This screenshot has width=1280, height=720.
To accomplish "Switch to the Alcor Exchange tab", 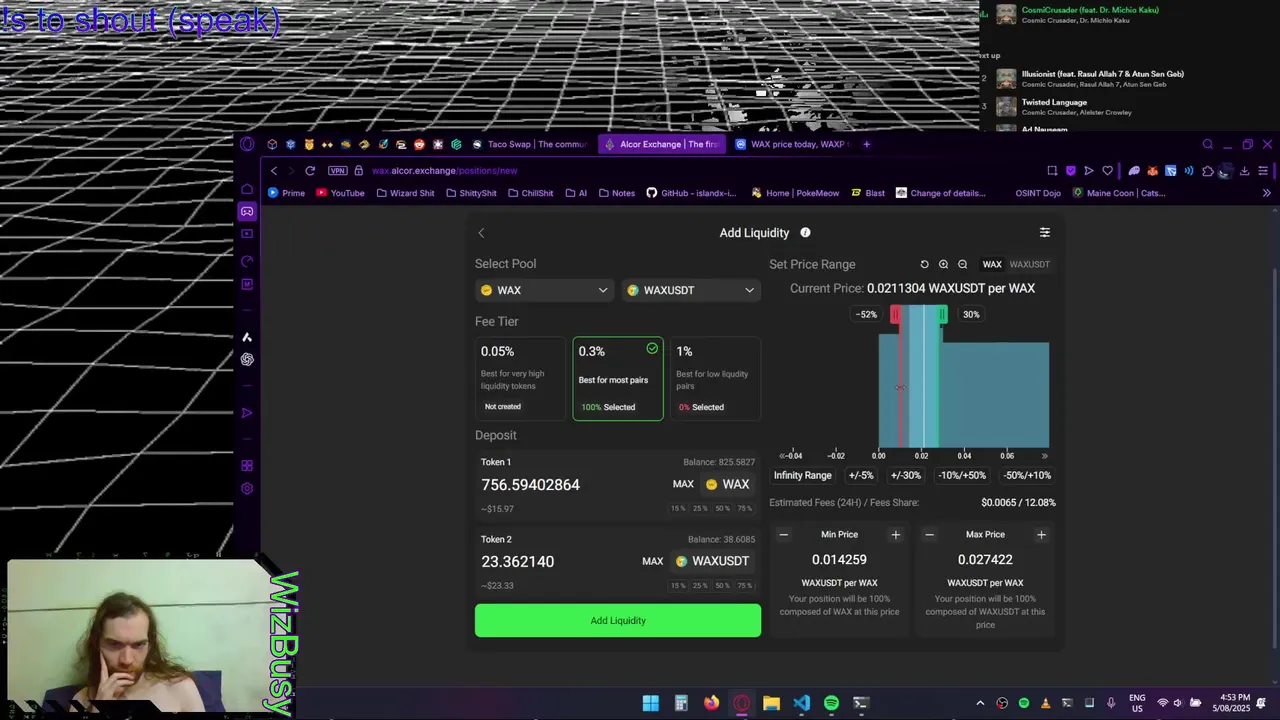I will [662, 144].
